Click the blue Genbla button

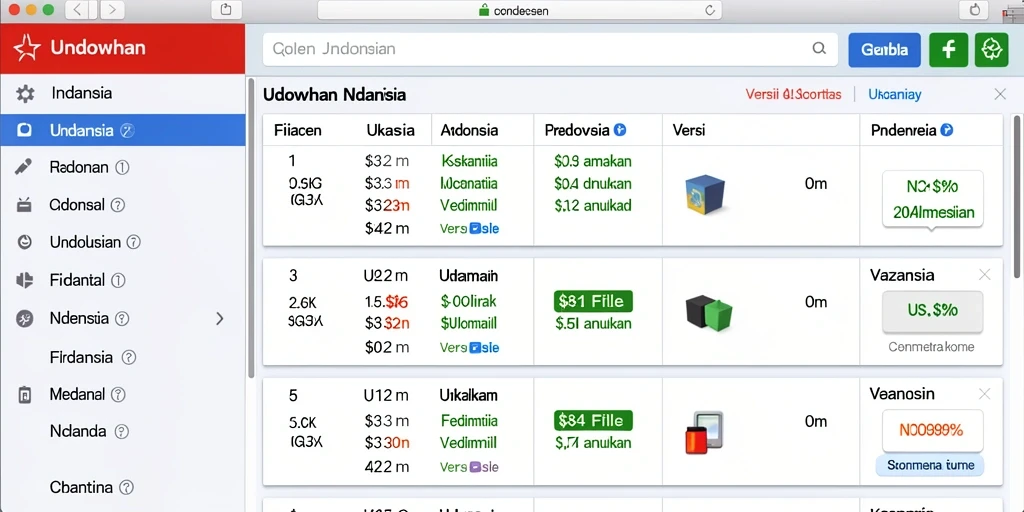pyautogui.click(x=884, y=50)
